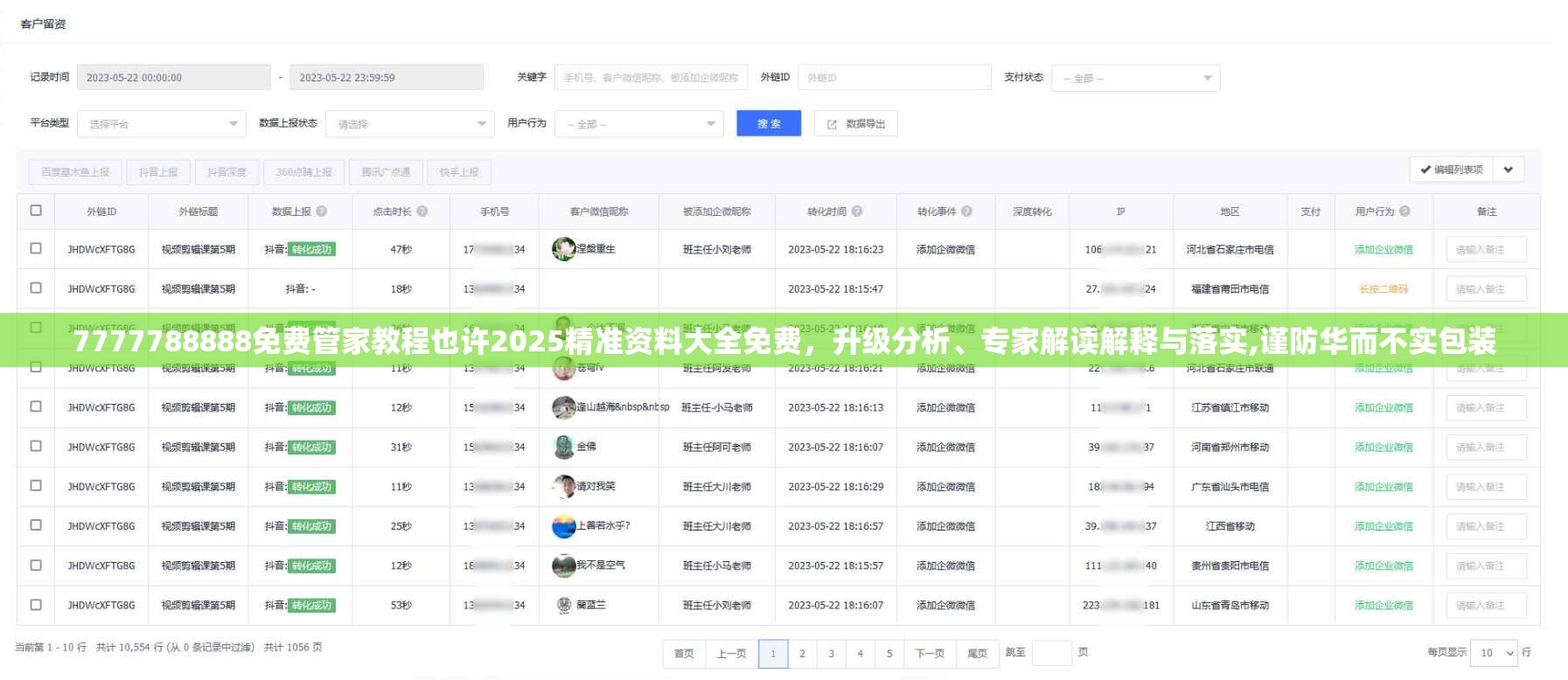This screenshot has width=1568, height=680.
Task: Focus the 备注 input in 蘭蓝兰 row
Action: click(1486, 605)
